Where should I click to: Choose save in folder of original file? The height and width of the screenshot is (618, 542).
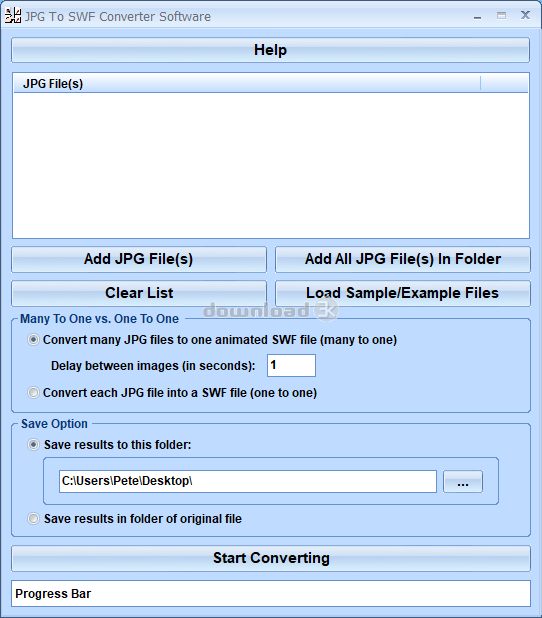(x=34, y=519)
